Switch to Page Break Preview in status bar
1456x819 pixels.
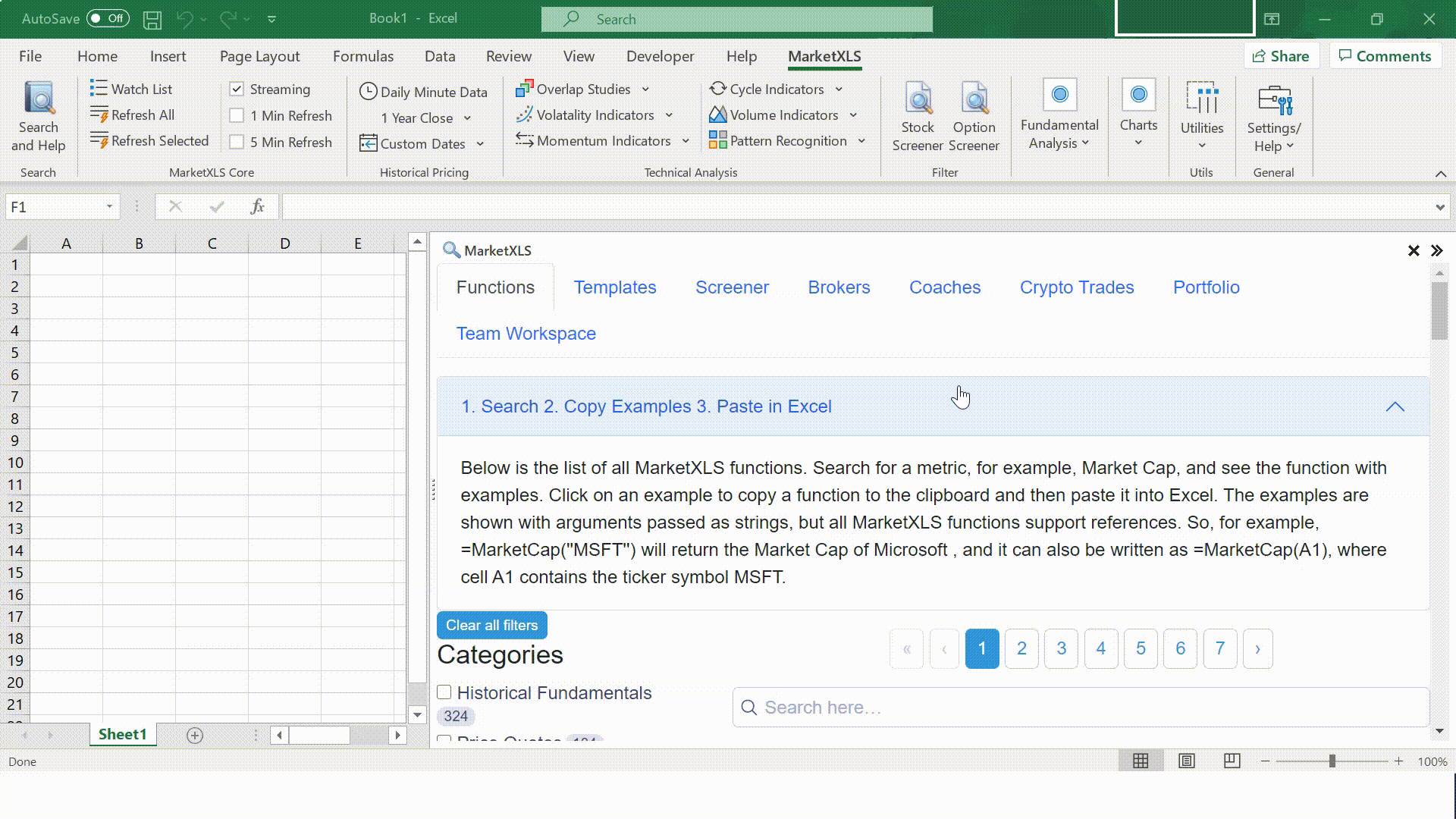point(1232,761)
